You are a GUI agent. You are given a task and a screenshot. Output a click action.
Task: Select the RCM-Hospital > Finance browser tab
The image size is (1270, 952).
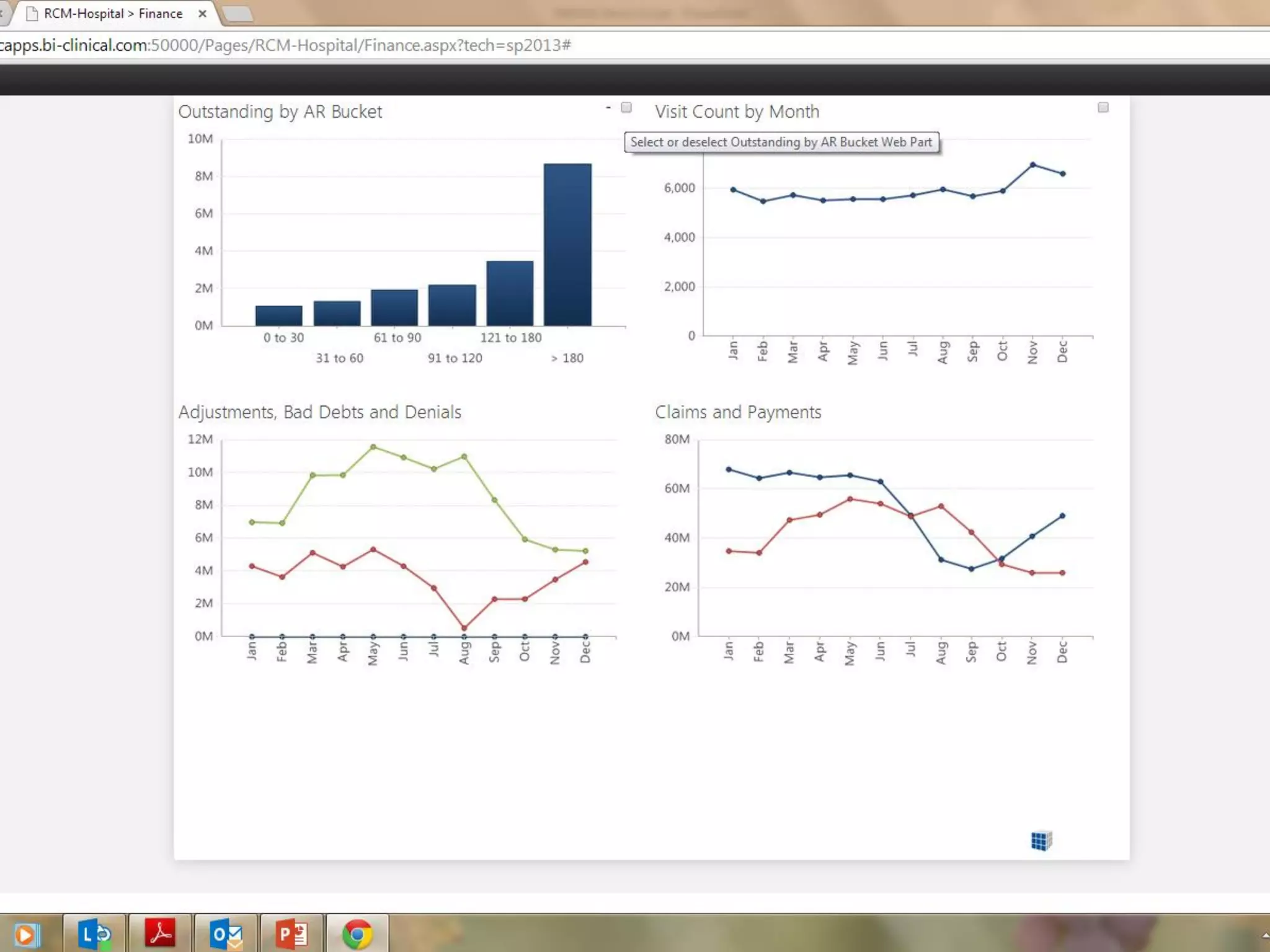(112, 14)
